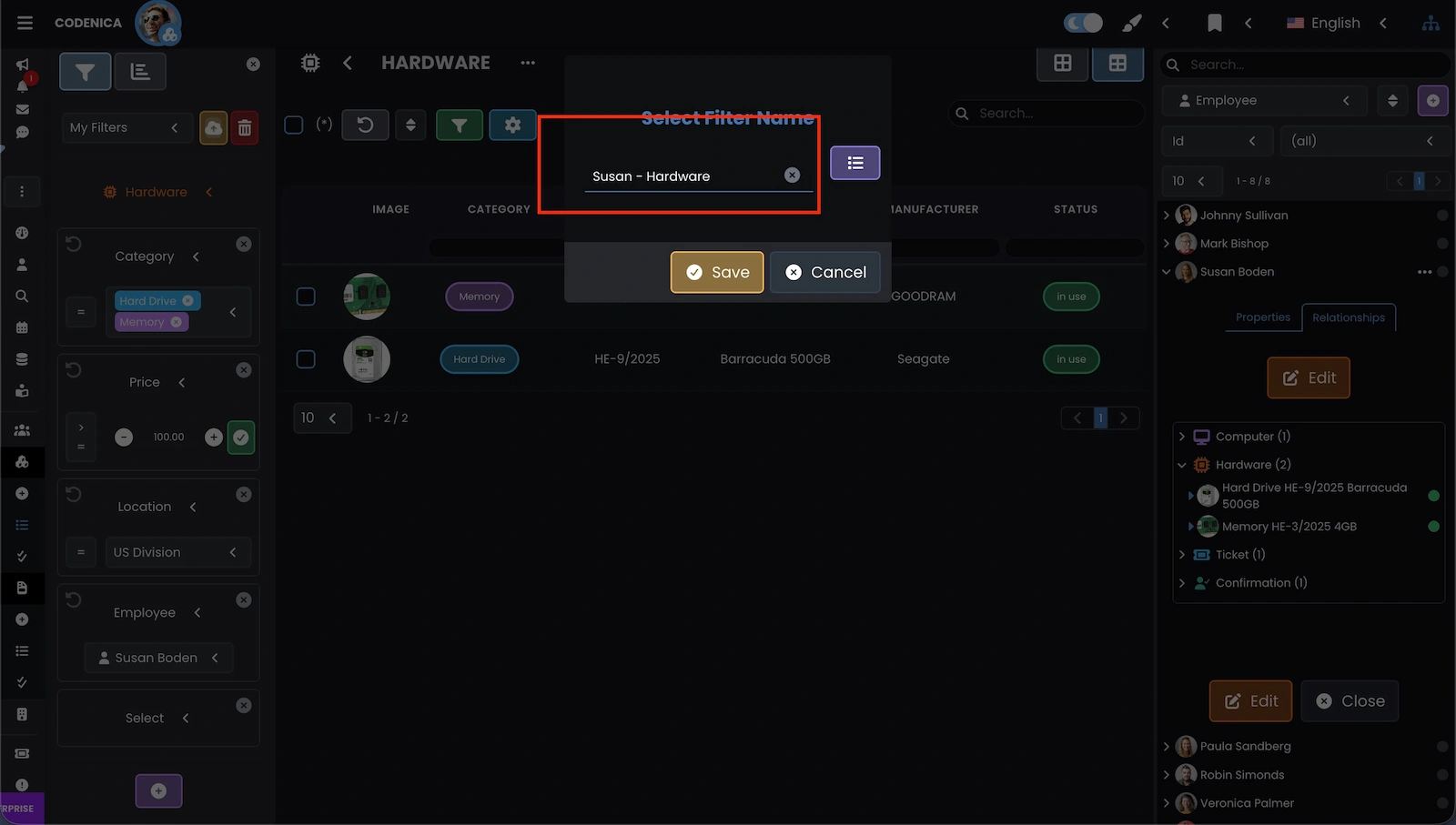Click the green filter funnel icon in toolbar
The width and height of the screenshot is (1456, 825).
pyautogui.click(x=460, y=125)
